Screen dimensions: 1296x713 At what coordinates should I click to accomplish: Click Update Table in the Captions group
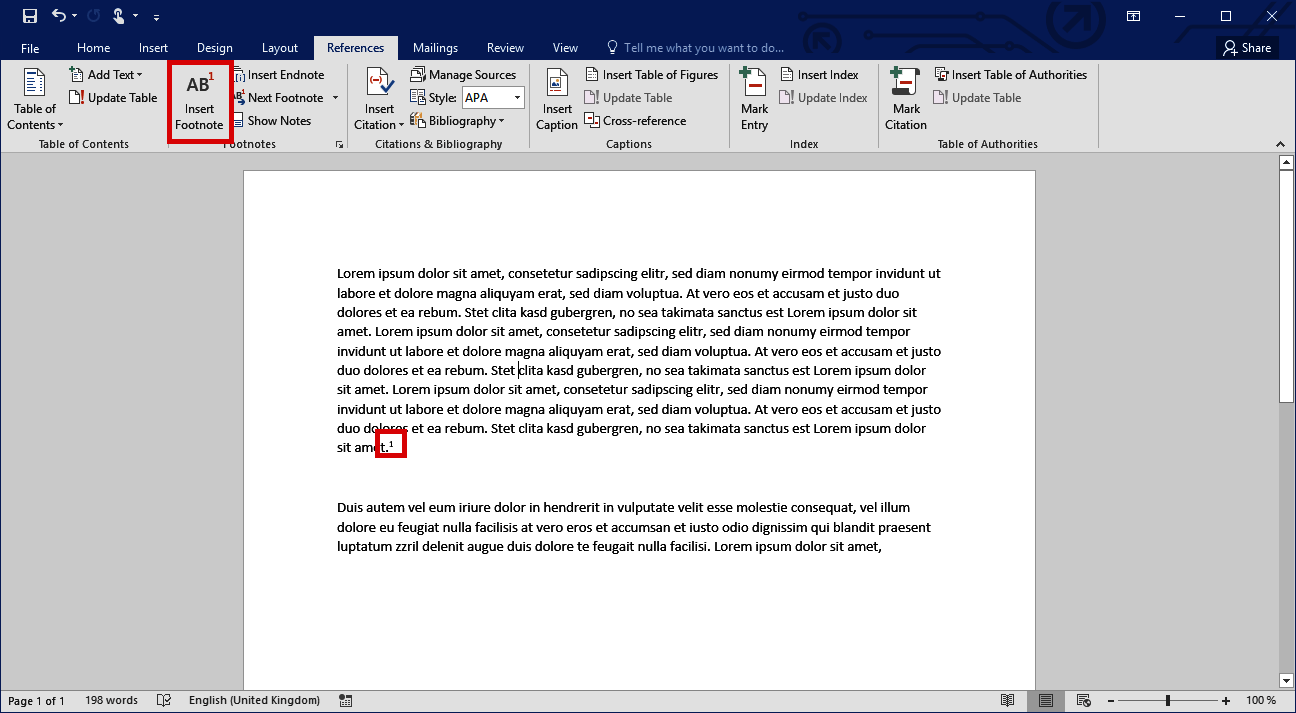(x=628, y=97)
